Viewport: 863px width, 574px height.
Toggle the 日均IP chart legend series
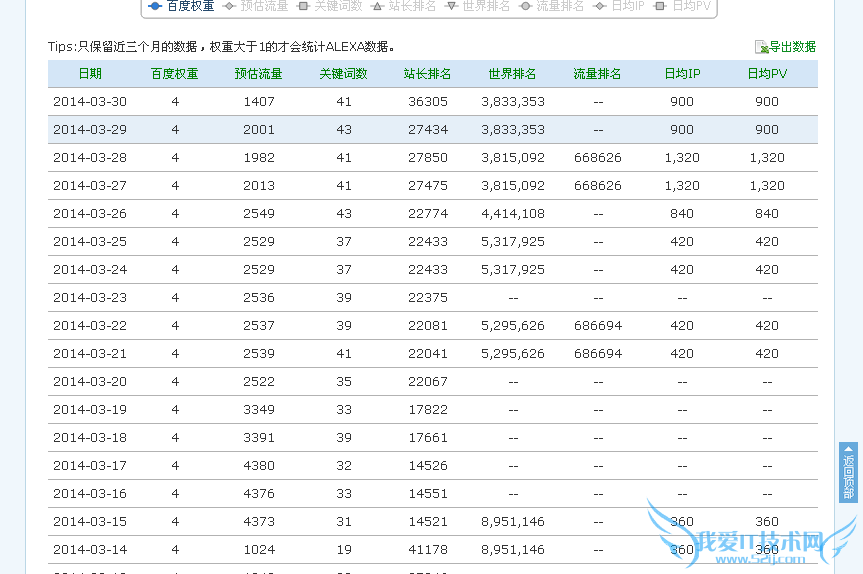[619, 6]
